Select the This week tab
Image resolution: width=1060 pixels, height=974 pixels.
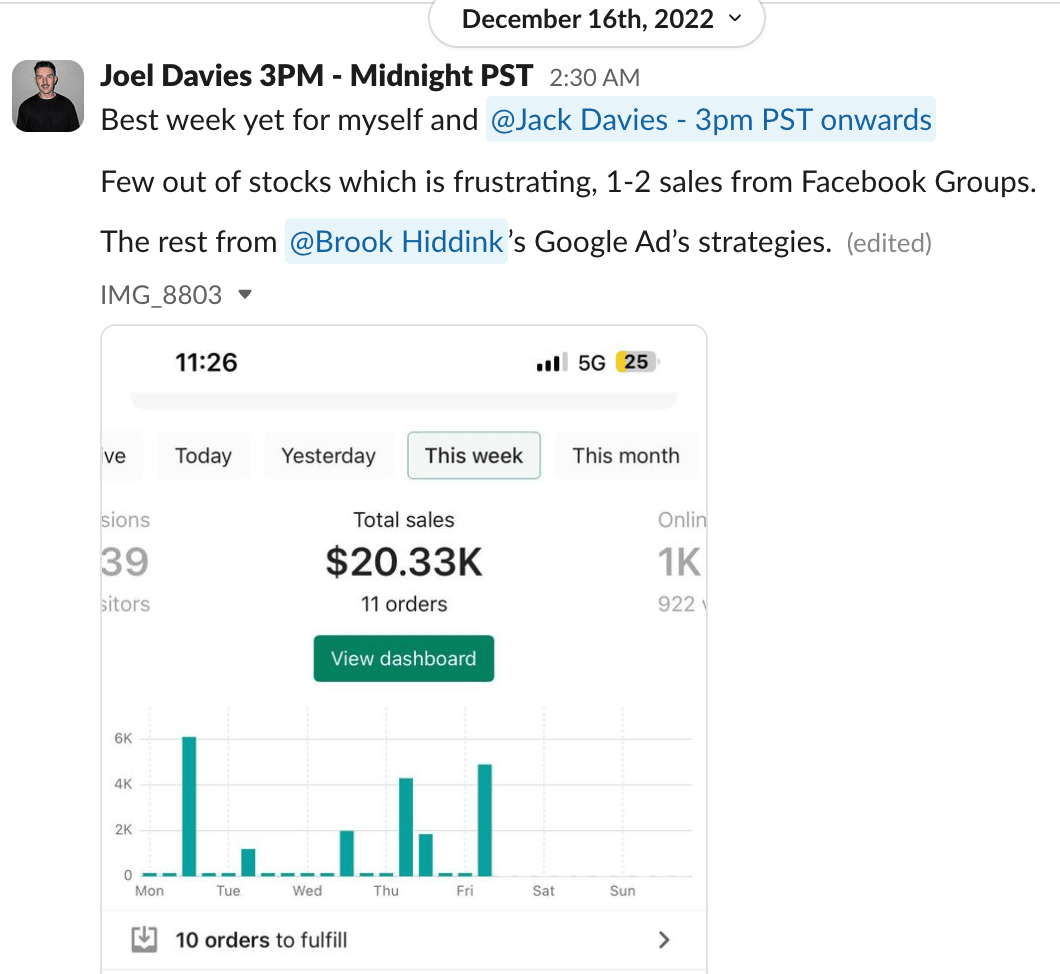[473, 456]
